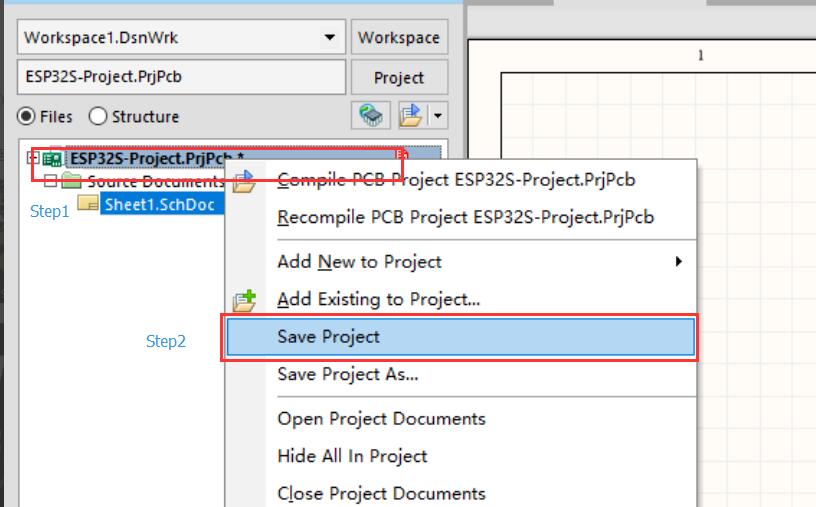816x507 pixels.
Task: Select ESP32S-Project.PrjPcb in the project tree
Action: click(x=151, y=158)
